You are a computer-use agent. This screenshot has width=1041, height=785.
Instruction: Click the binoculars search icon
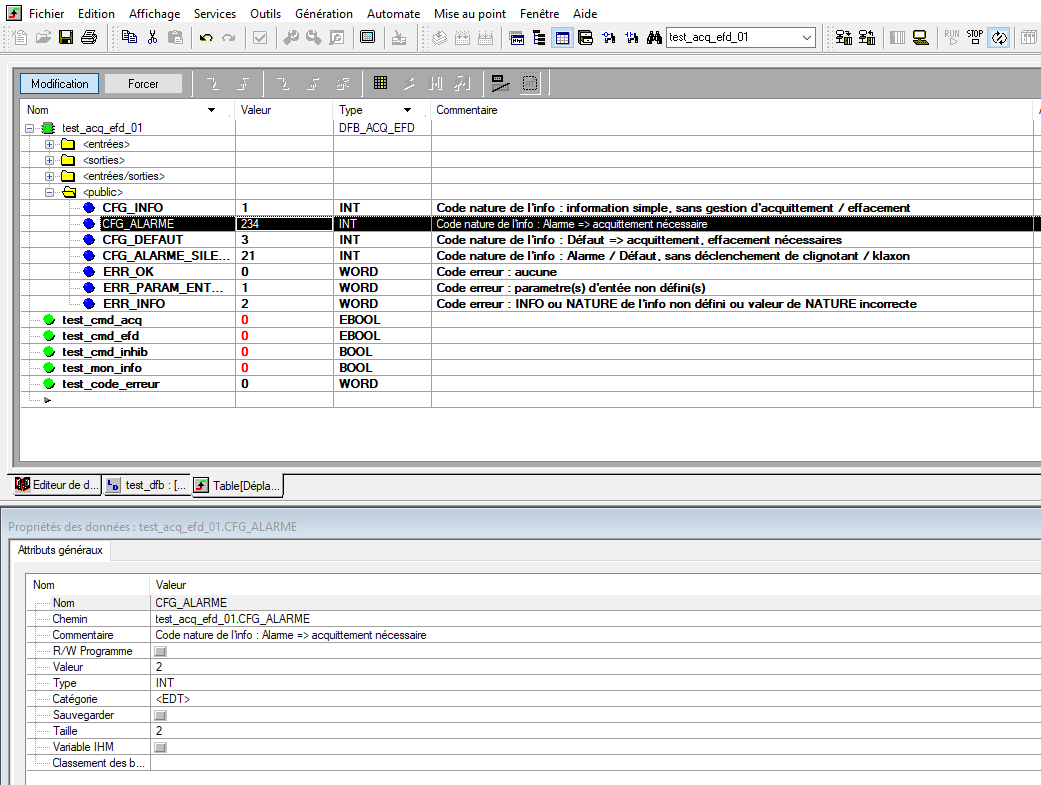tap(654, 38)
